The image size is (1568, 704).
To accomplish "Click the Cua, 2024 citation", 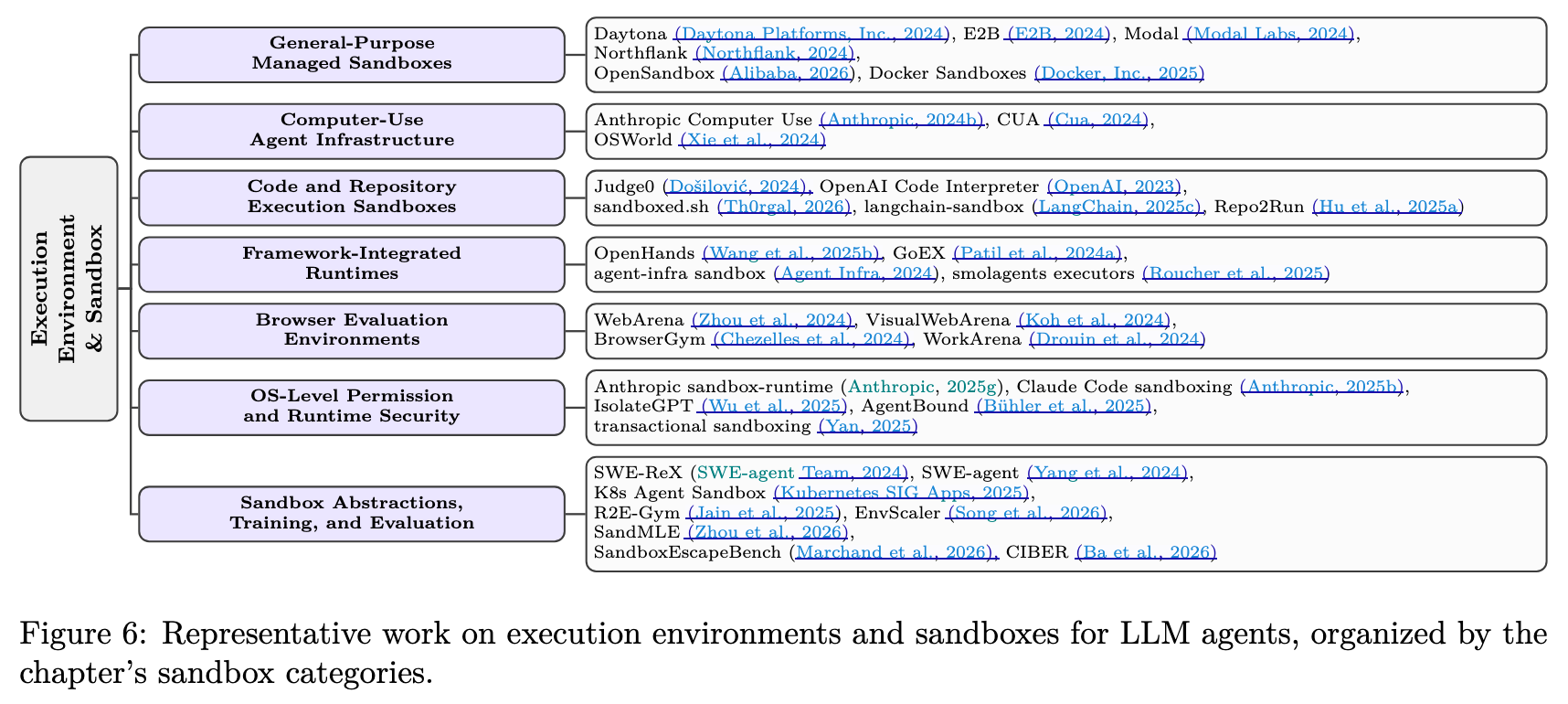I will pyautogui.click(x=1097, y=120).
